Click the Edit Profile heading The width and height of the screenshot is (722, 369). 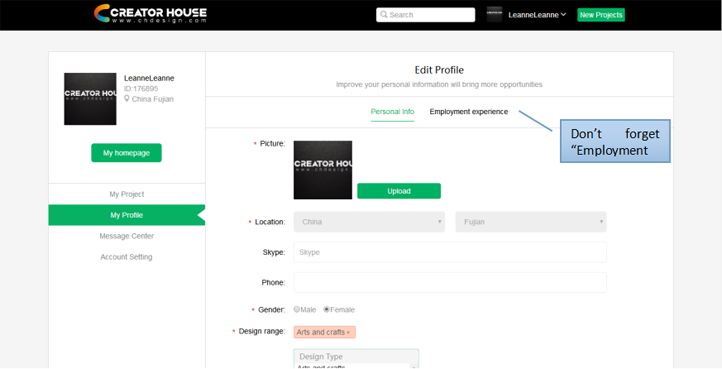[439, 70]
